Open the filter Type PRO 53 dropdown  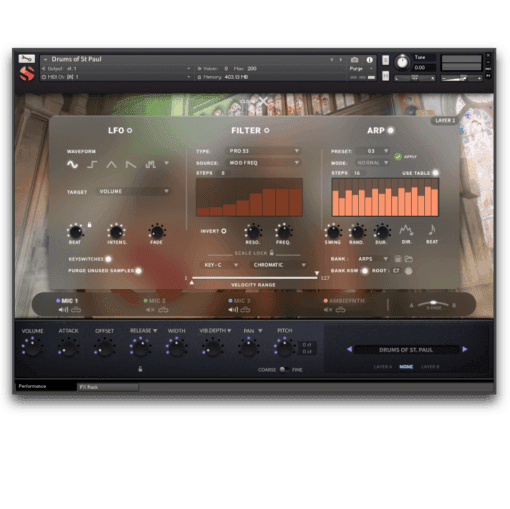coord(264,151)
